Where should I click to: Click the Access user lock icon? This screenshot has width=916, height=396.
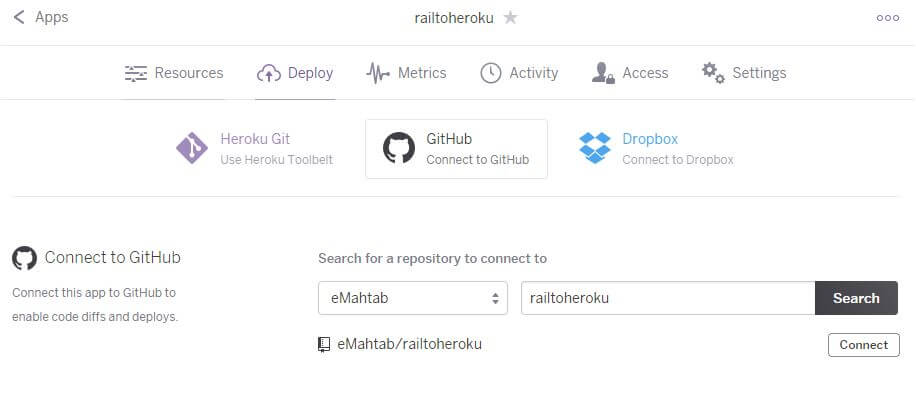point(603,74)
